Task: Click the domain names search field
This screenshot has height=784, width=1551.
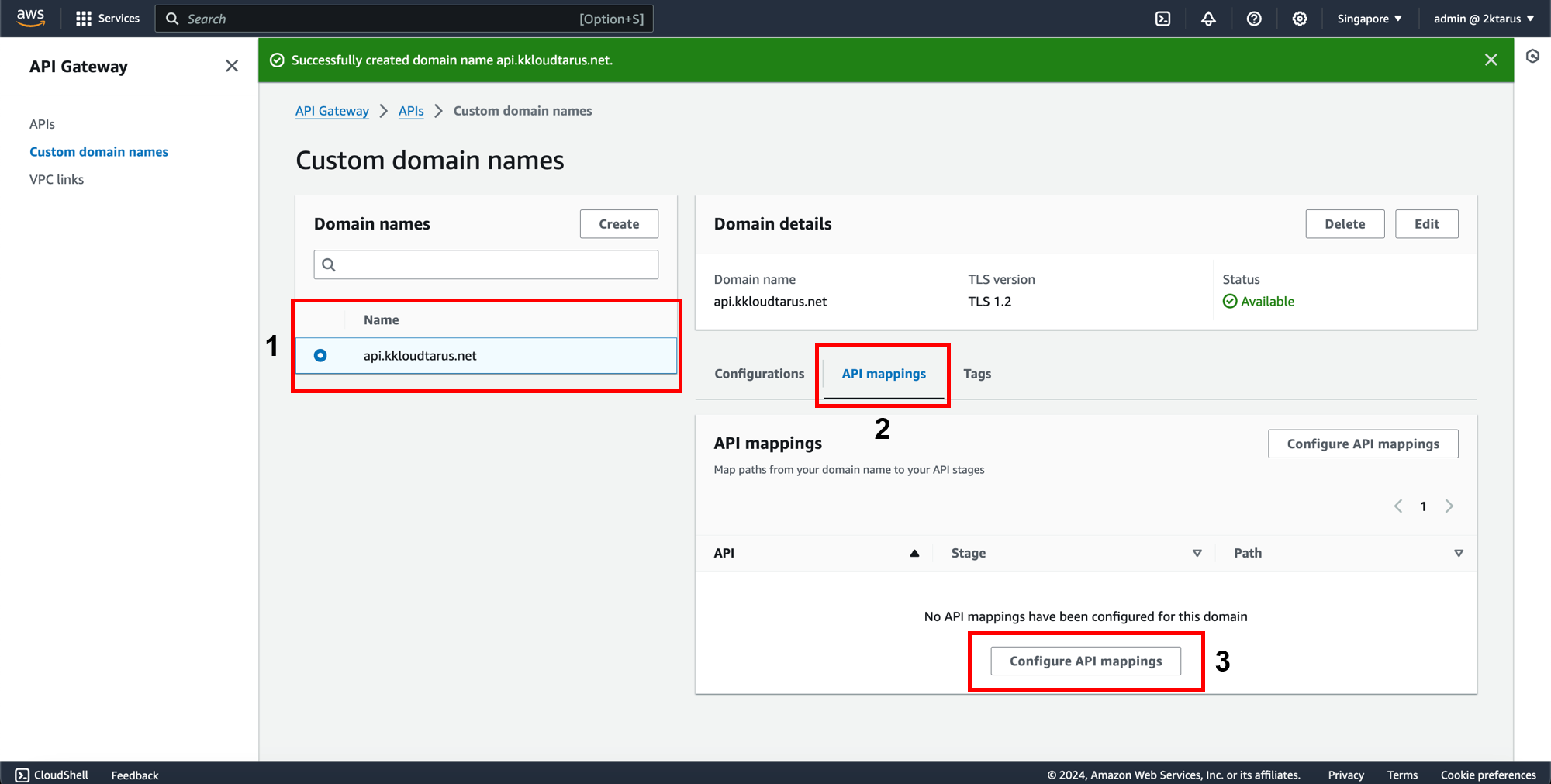Action: tap(486, 264)
